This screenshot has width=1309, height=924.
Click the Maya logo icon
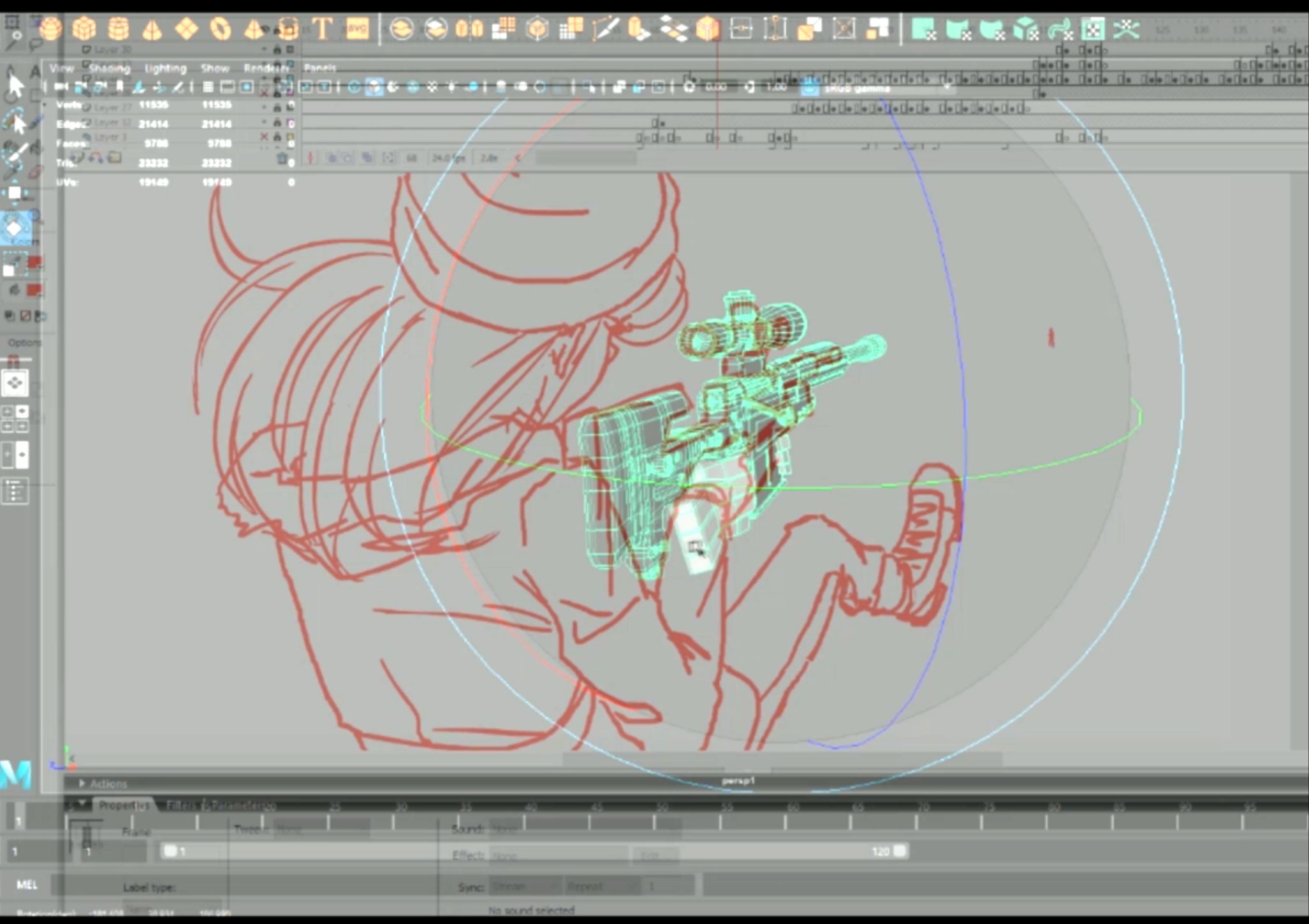click(x=16, y=775)
